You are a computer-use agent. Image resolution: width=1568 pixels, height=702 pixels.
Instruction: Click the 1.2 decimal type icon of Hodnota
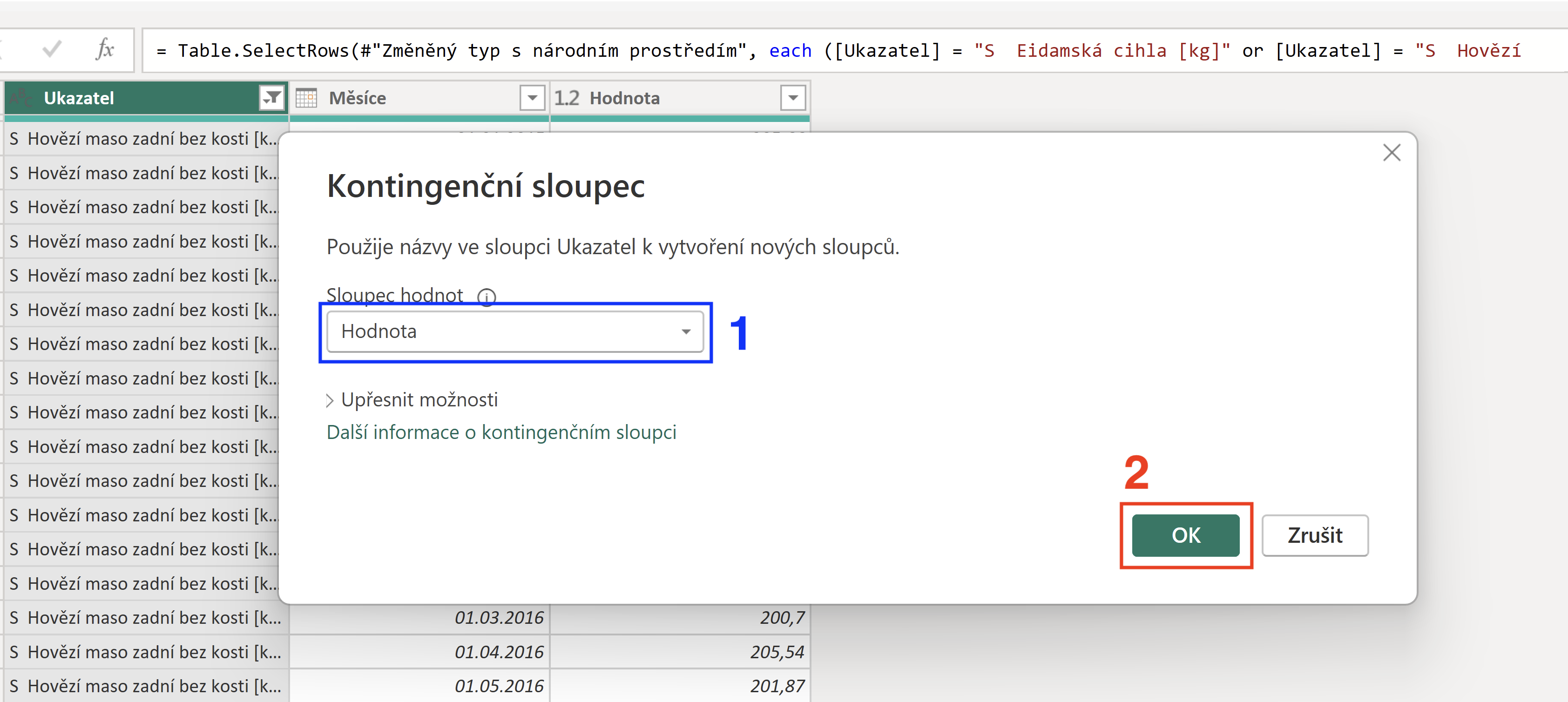pos(567,98)
